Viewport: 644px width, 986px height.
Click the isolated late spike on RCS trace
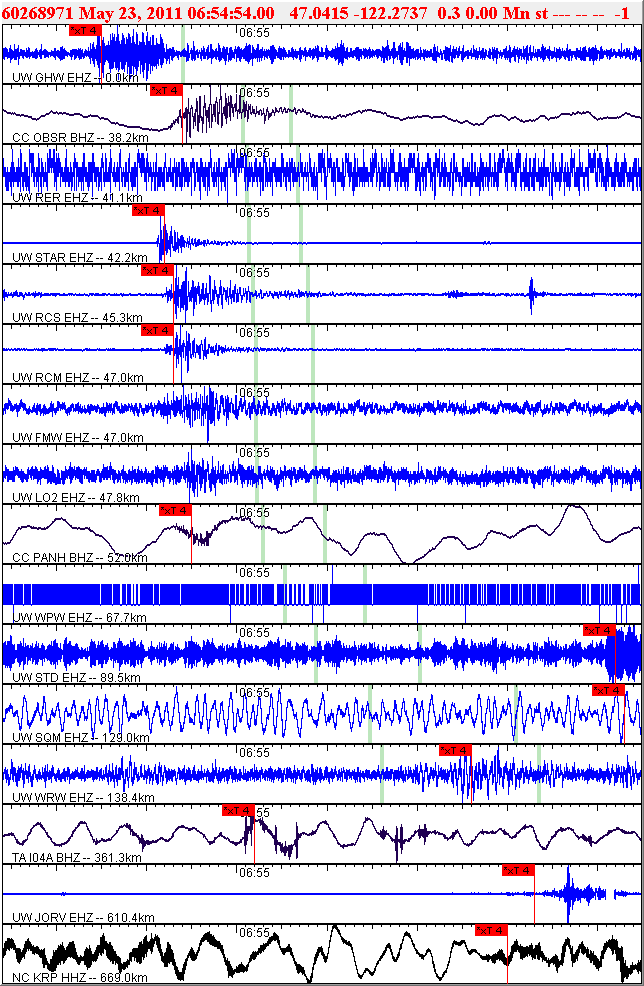point(531,294)
